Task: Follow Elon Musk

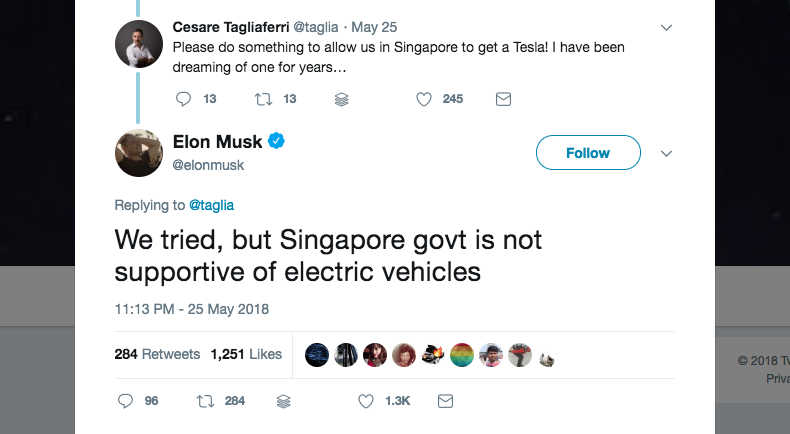Action: [x=587, y=153]
